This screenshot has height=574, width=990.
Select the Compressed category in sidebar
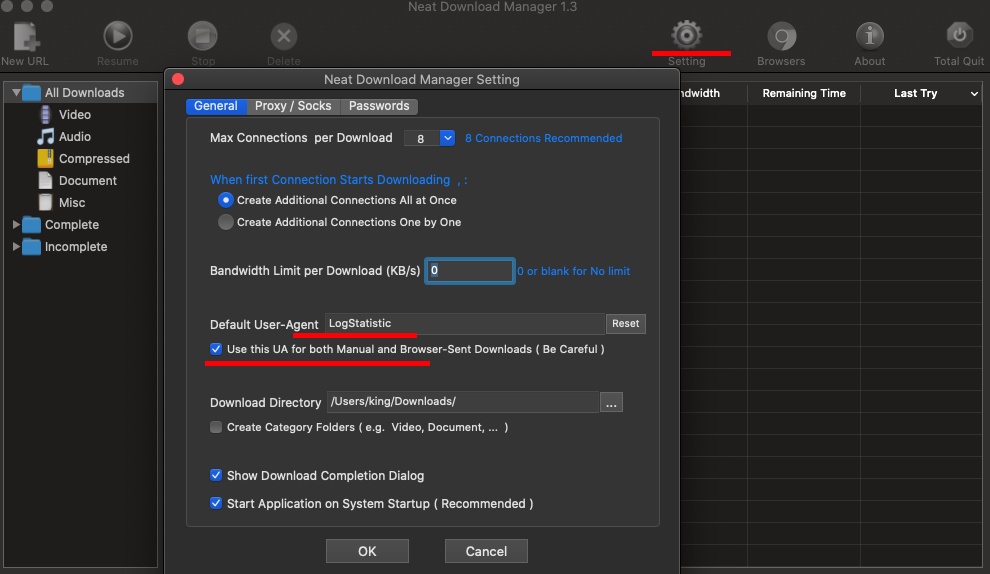click(93, 159)
